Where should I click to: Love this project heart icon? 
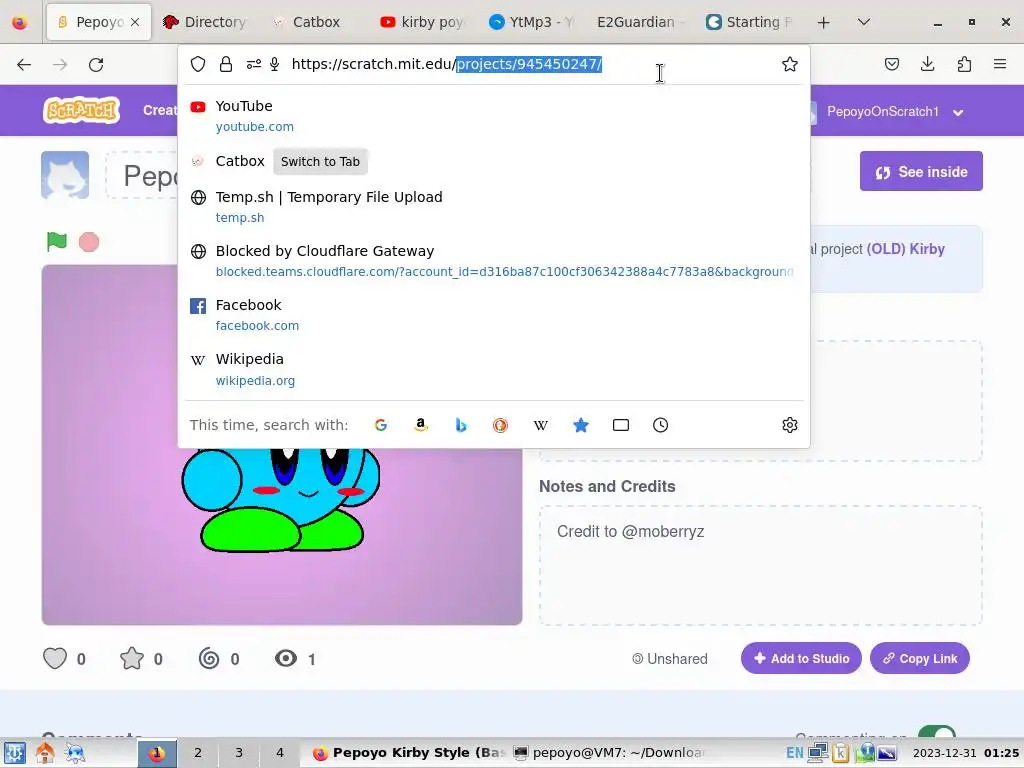point(55,658)
